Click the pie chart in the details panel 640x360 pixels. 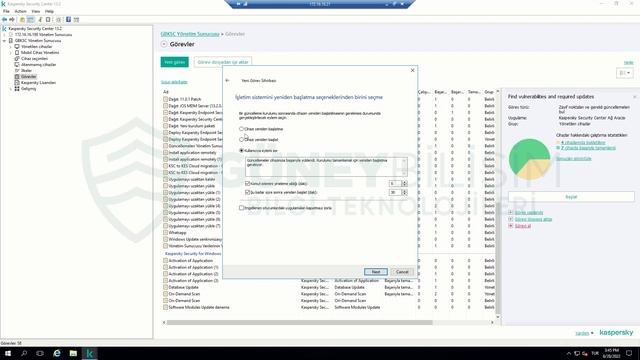pos(529,159)
